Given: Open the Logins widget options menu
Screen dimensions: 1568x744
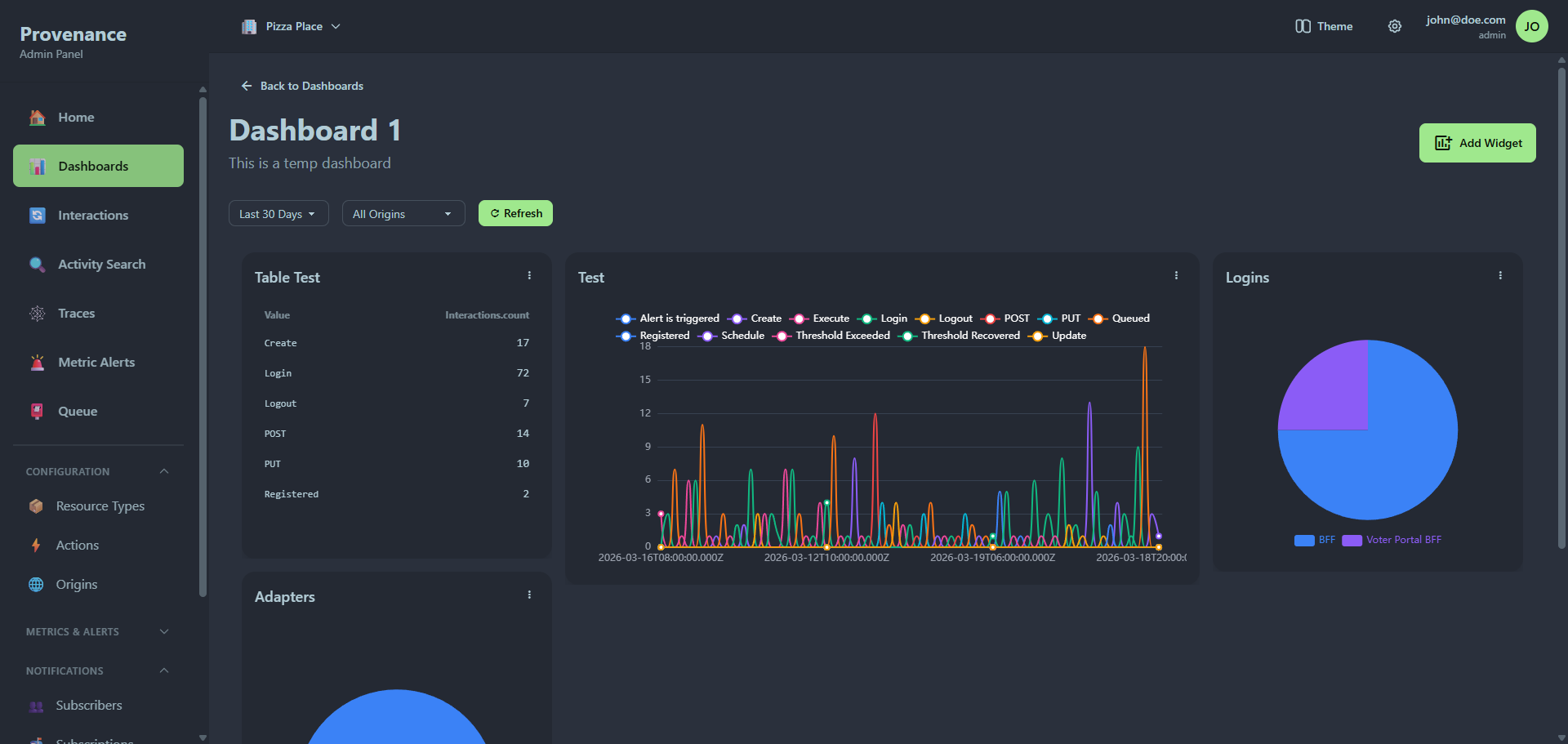Looking at the screenshot, I should [1500, 275].
